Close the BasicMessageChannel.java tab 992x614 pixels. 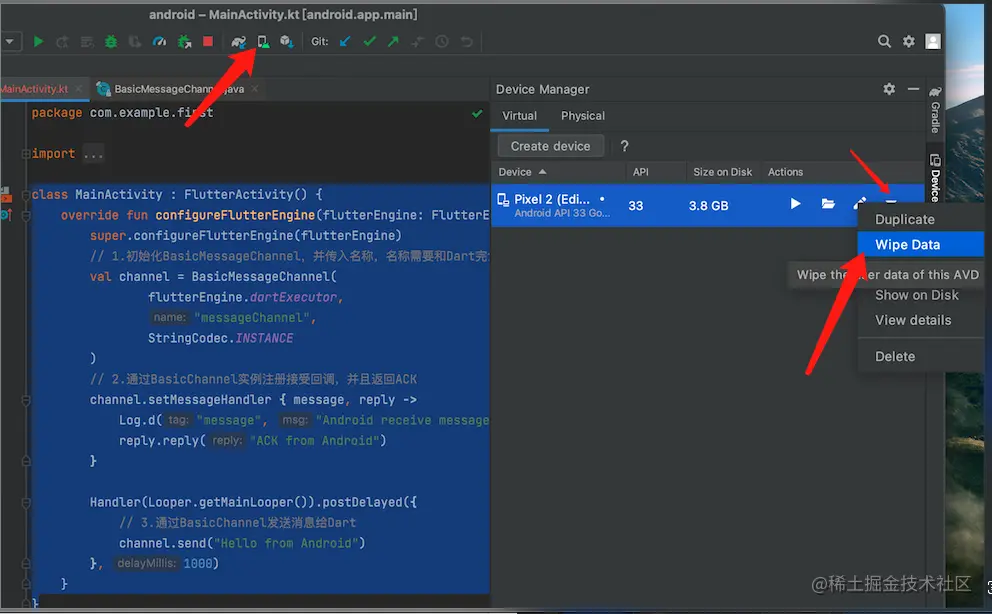254,89
